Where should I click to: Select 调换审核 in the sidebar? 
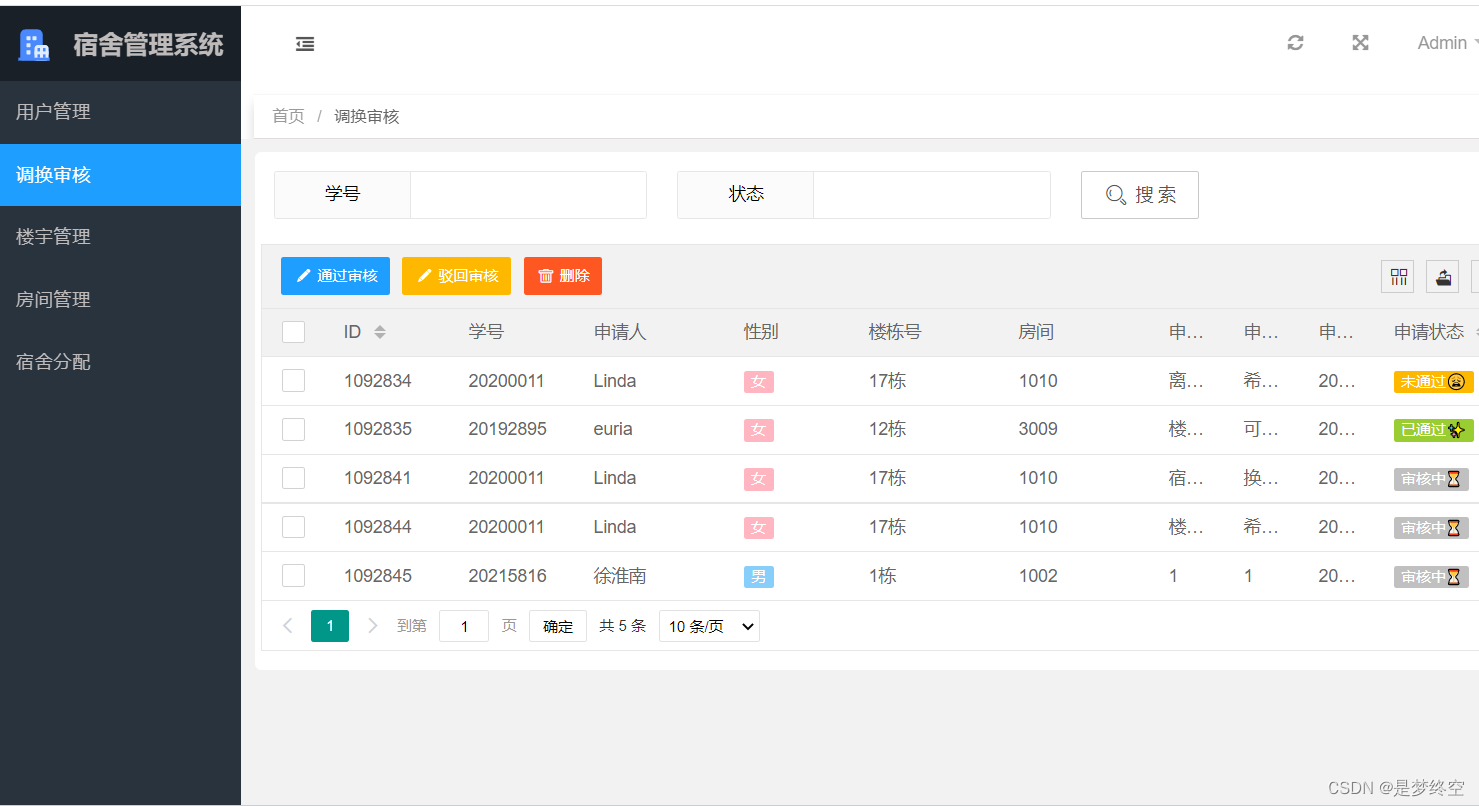click(x=120, y=175)
